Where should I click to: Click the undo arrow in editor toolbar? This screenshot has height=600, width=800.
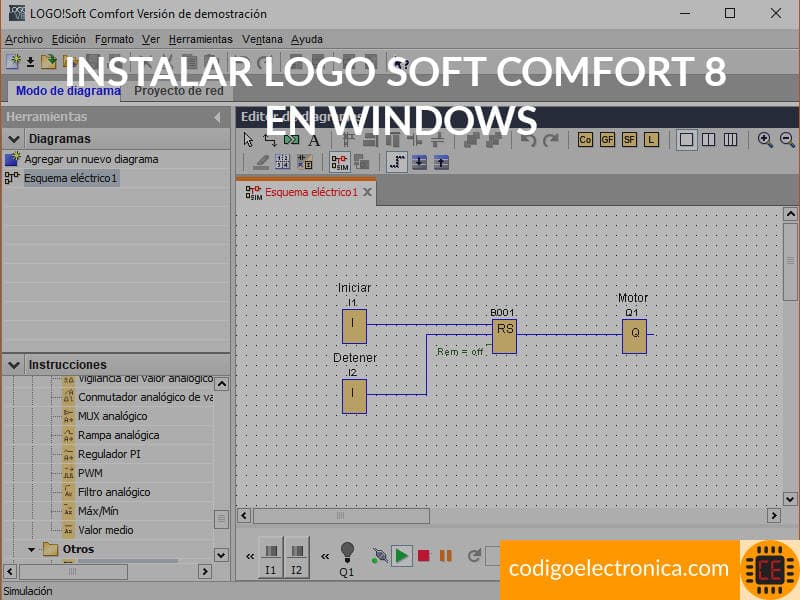[x=528, y=140]
